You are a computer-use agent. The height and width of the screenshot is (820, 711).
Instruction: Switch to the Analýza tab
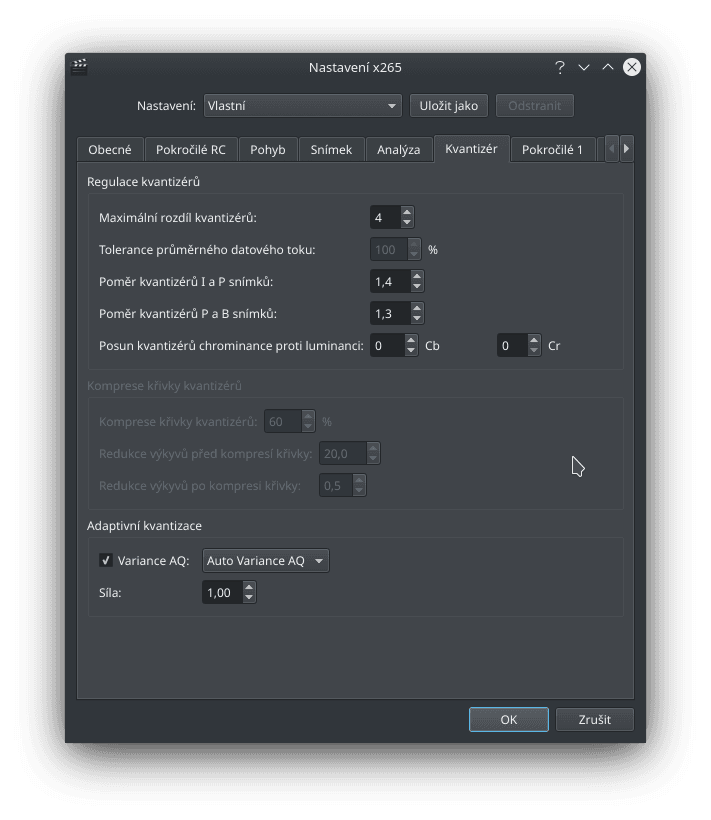point(399,149)
